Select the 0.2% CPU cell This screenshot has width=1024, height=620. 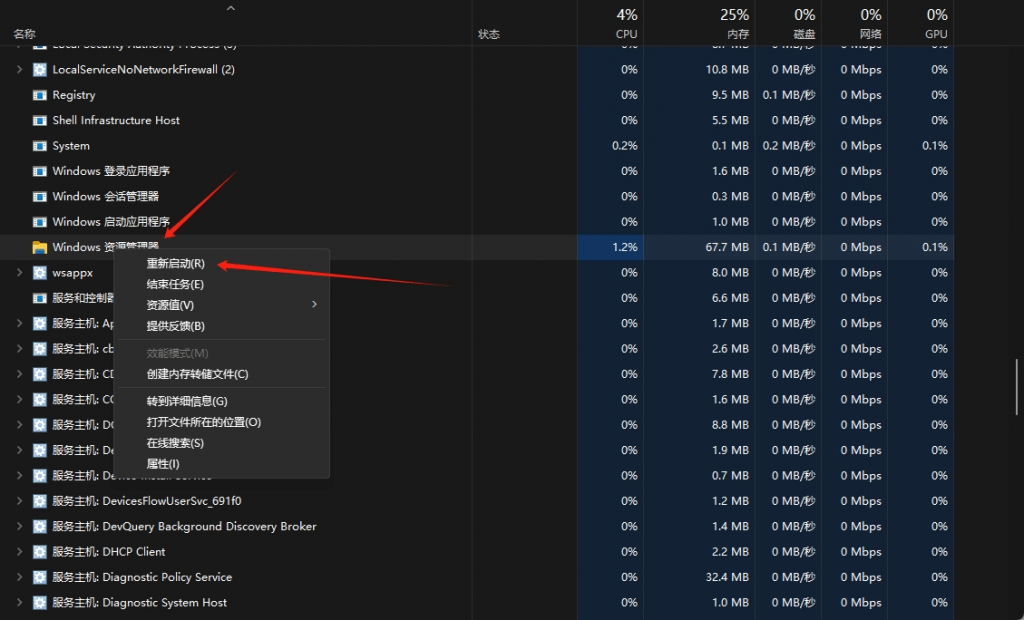coord(624,146)
